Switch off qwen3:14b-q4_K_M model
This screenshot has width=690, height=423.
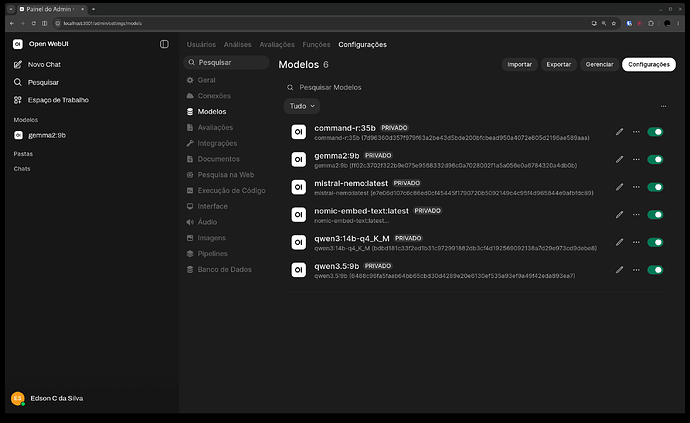(x=655, y=242)
